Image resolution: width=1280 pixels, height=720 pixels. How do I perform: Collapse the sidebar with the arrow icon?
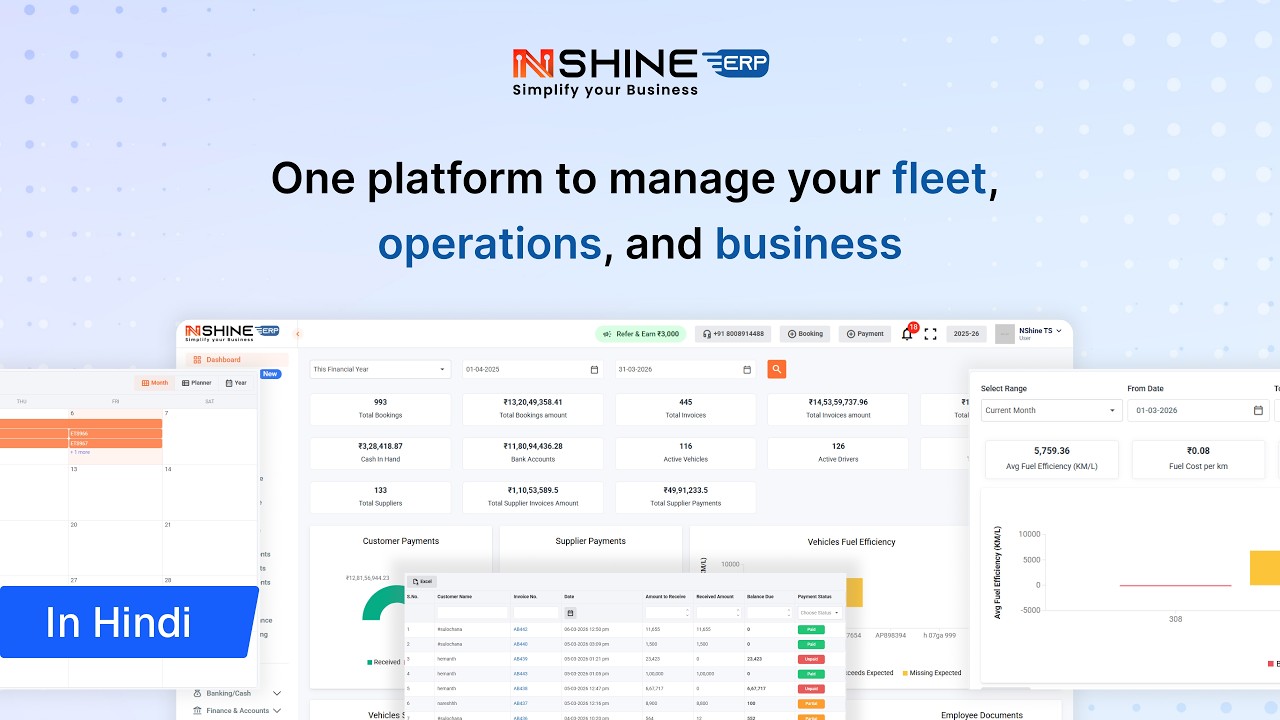click(x=298, y=334)
